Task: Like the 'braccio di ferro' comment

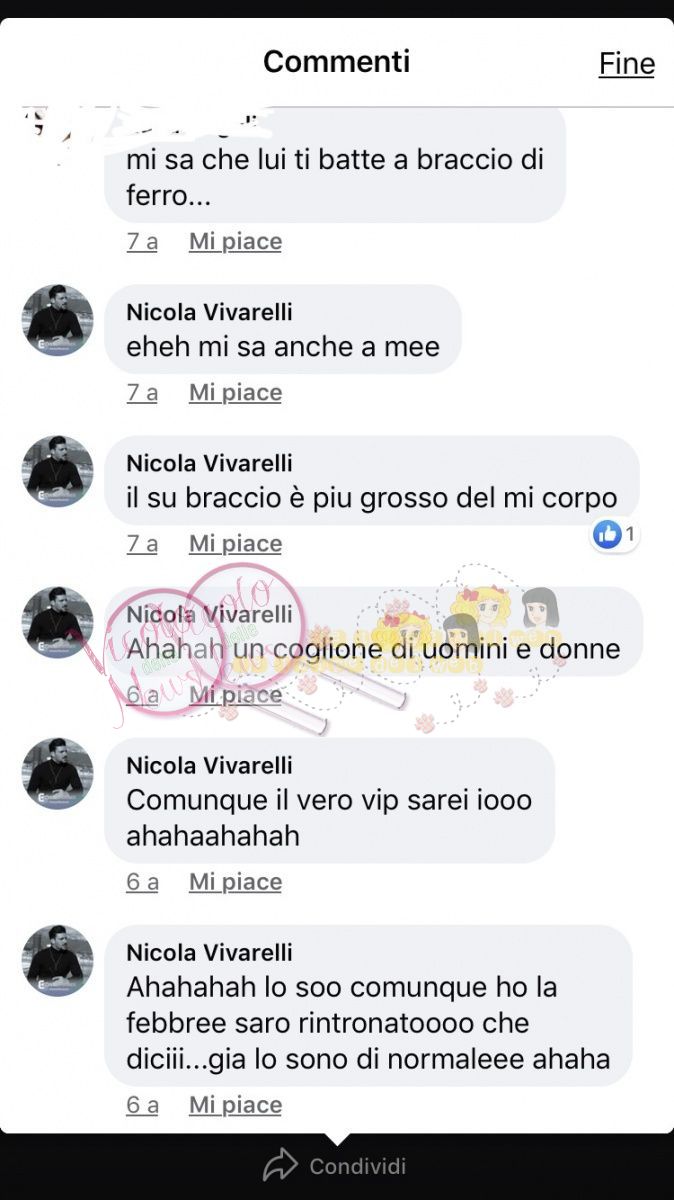Action: pyautogui.click(x=236, y=241)
